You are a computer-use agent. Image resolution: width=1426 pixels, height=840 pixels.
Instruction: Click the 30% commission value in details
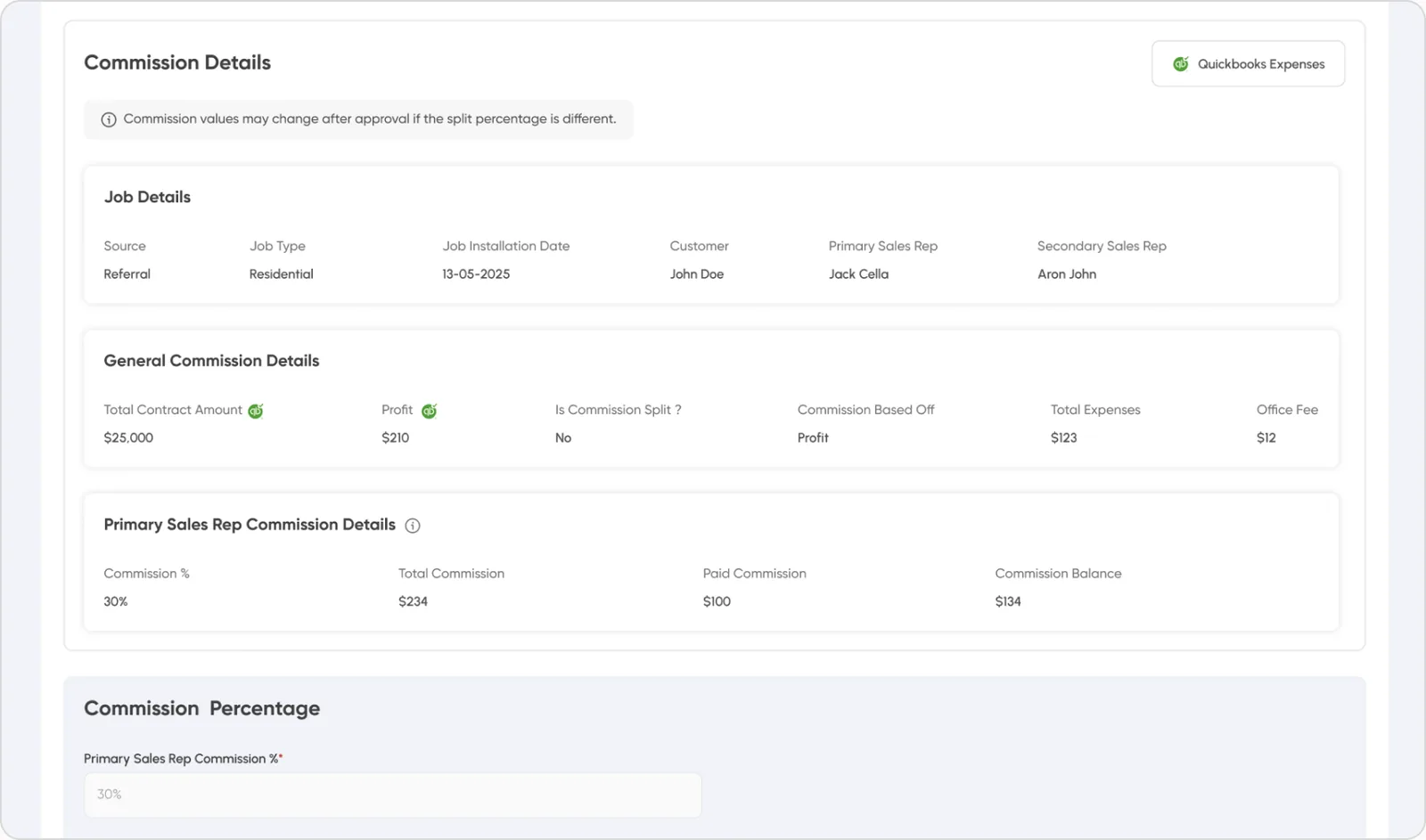[x=116, y=602]
